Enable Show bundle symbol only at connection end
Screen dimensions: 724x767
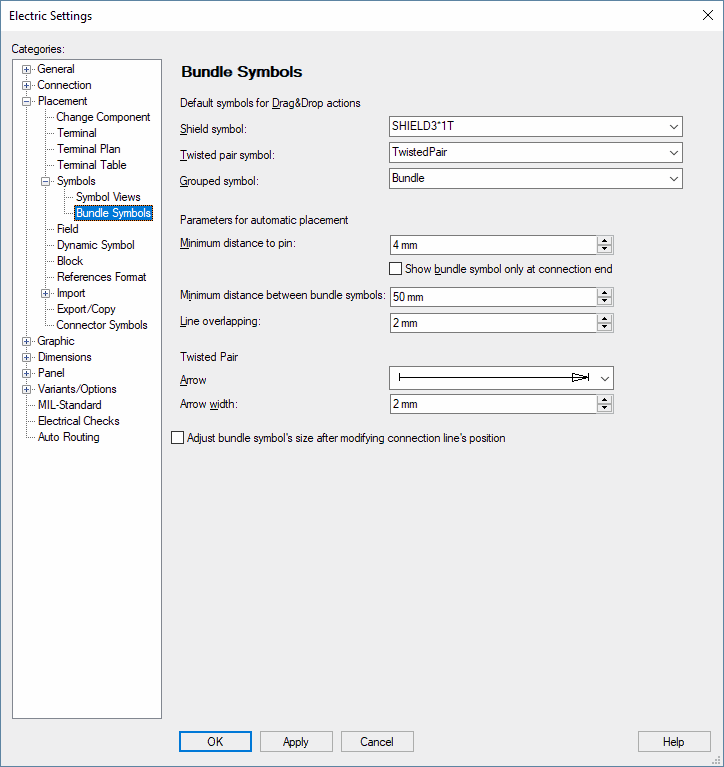[x=396, y=269]
